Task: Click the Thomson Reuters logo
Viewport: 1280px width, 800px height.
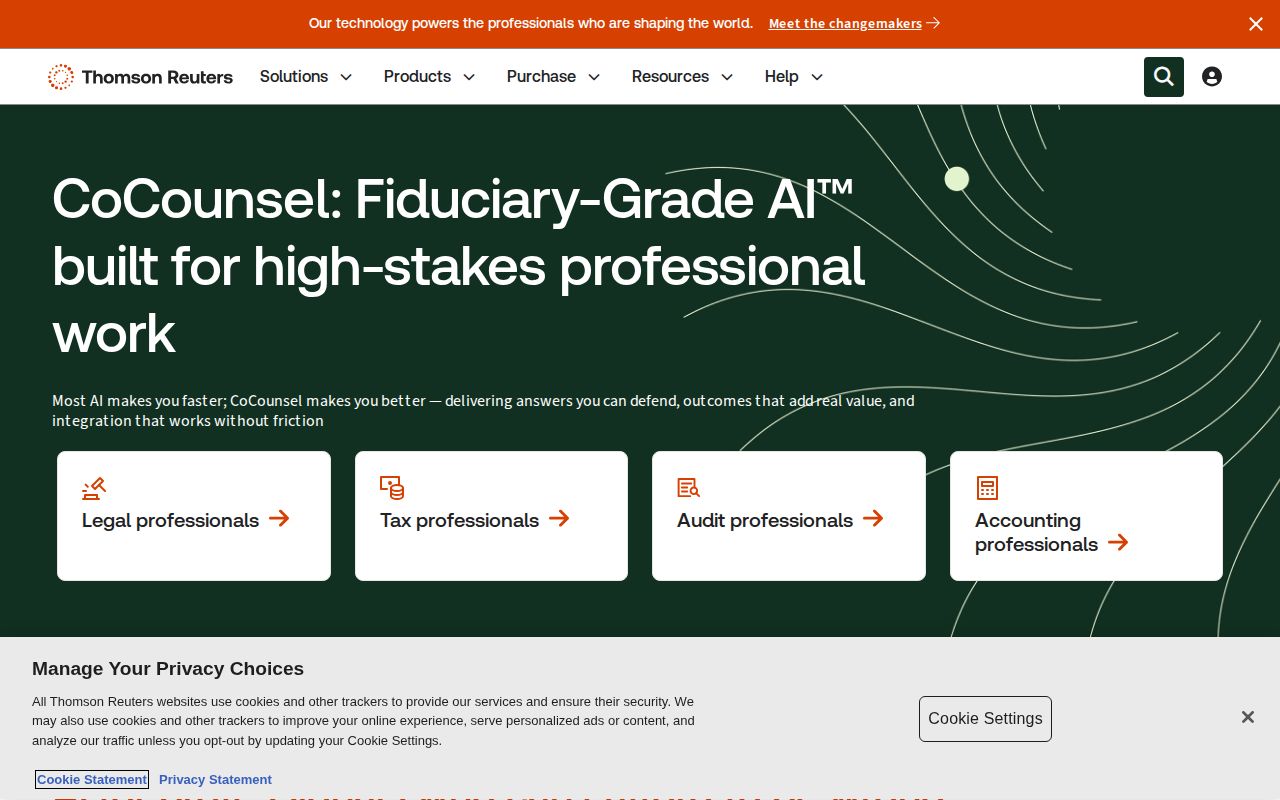Action: click(x=140, y=77)
